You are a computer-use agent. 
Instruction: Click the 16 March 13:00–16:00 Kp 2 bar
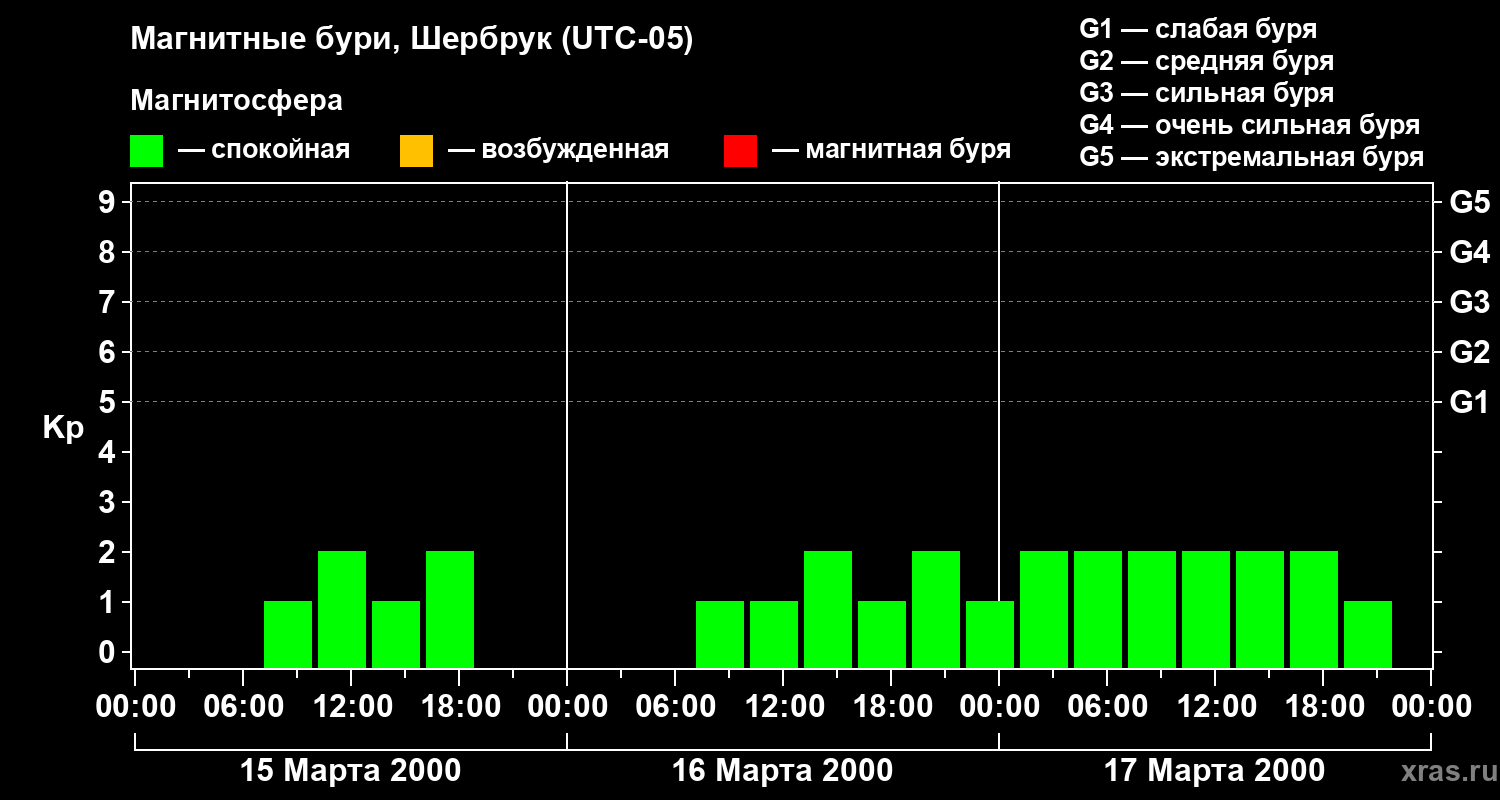[828, 609]
